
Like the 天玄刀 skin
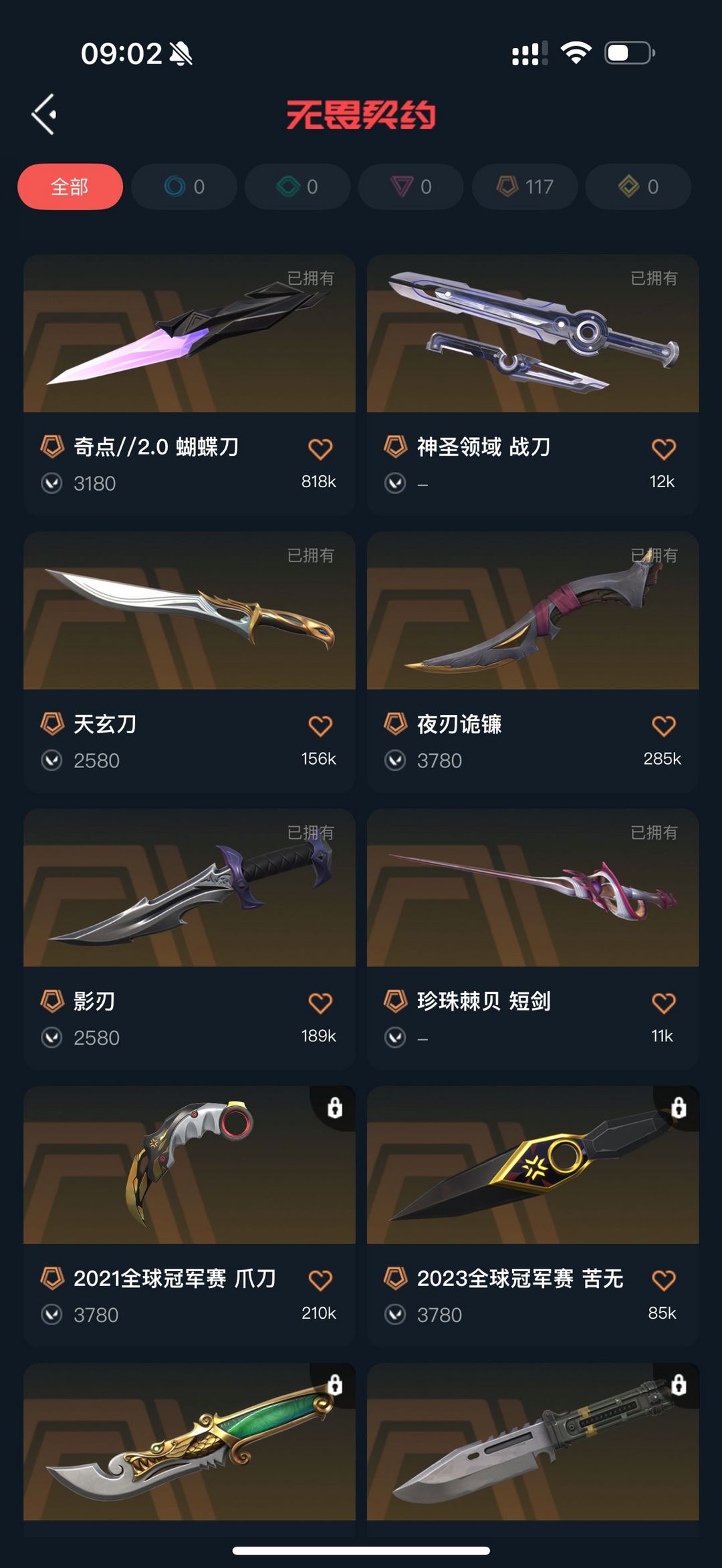pyautogui.click(x=320, y=726)
